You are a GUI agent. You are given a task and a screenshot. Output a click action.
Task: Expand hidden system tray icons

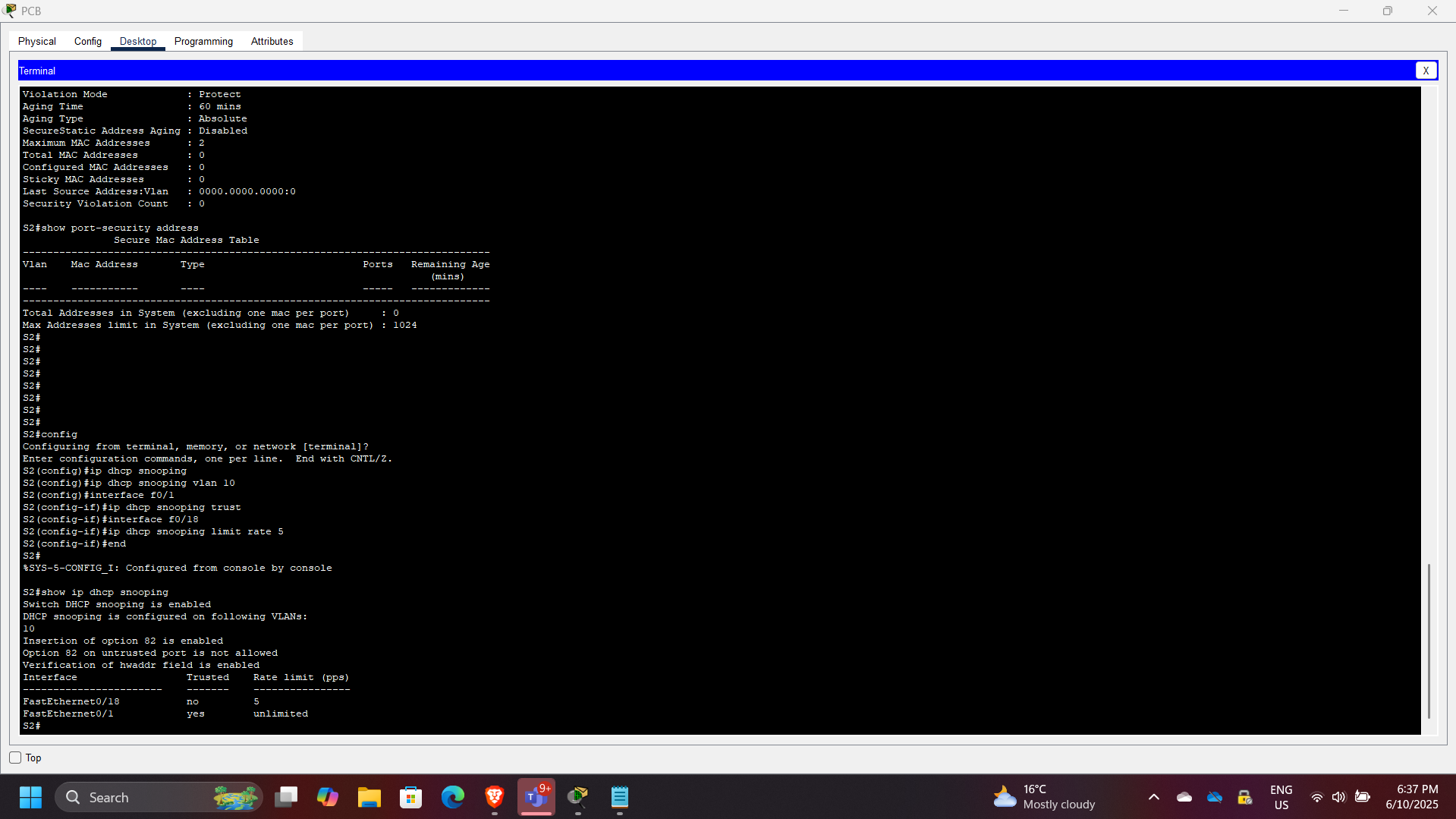click(x=1153, y=797)
